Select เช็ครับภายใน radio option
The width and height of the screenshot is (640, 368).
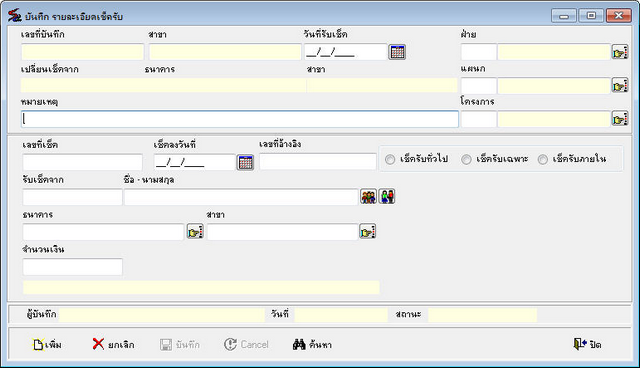[x=571, y=159]
